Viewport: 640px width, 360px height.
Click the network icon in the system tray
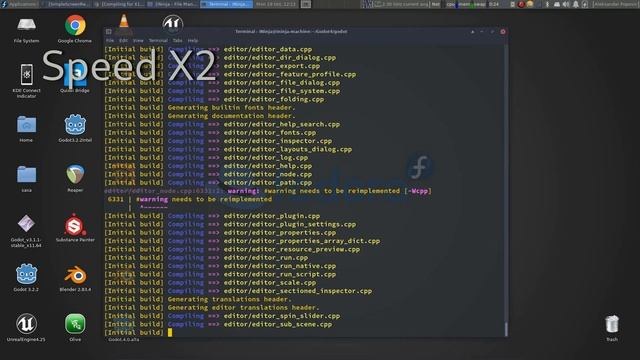557,4
